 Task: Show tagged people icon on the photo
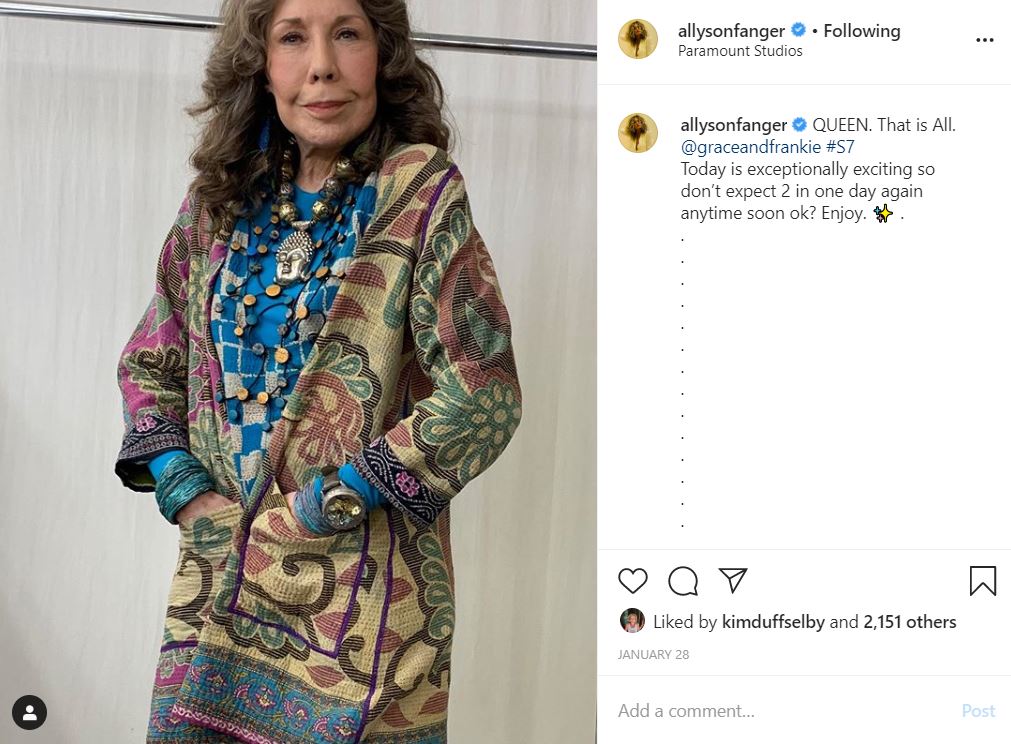(30, 713)
